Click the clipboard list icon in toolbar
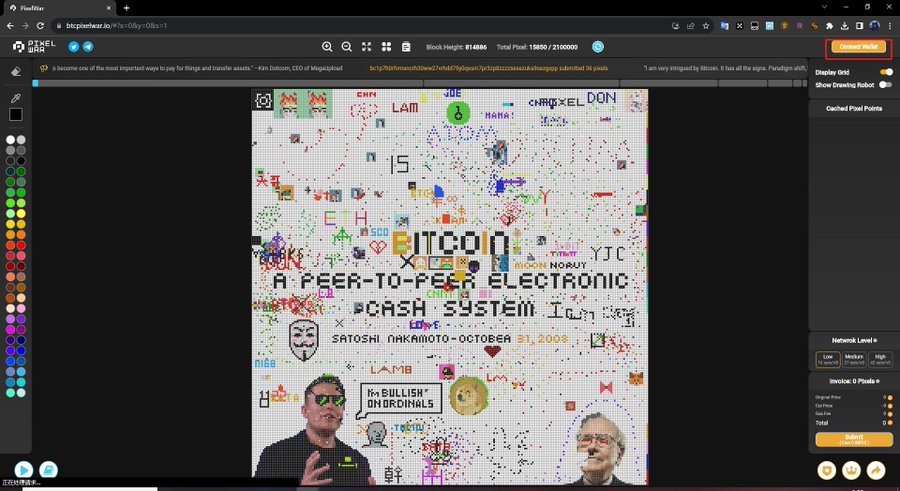The width and height of the screenshot is (900, 491). [406, 47]
